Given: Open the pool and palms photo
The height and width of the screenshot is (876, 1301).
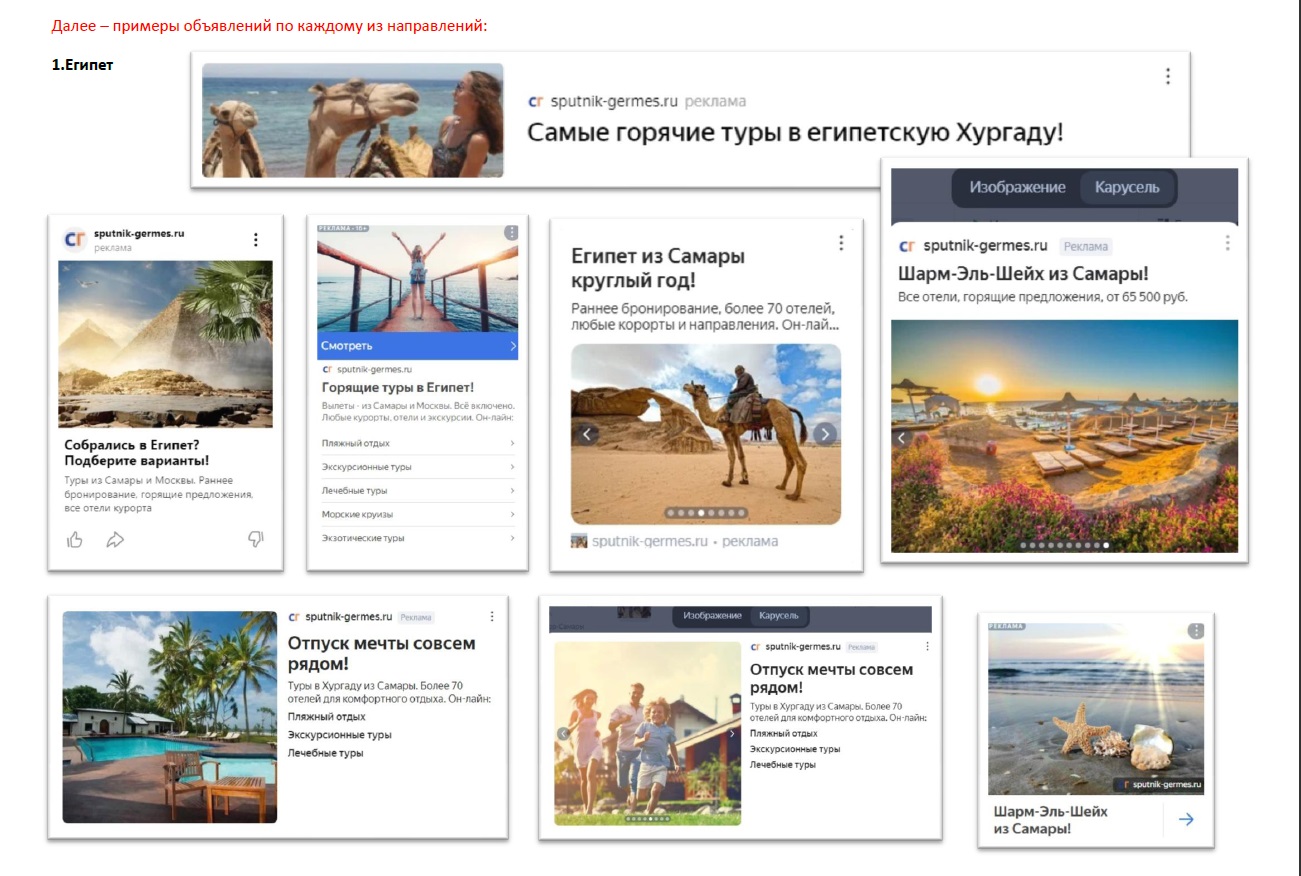Looking at the screenshot, I should click(170, 717).
